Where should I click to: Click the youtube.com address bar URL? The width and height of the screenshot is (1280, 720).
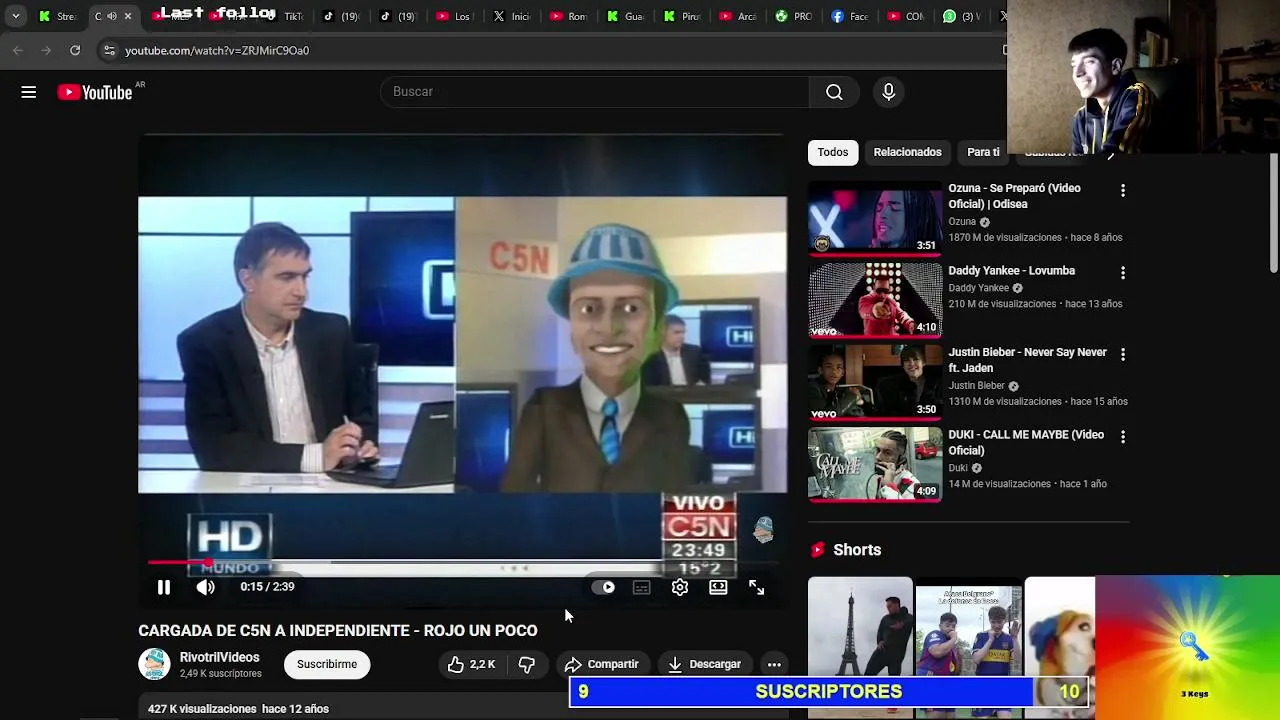[217, 50]
